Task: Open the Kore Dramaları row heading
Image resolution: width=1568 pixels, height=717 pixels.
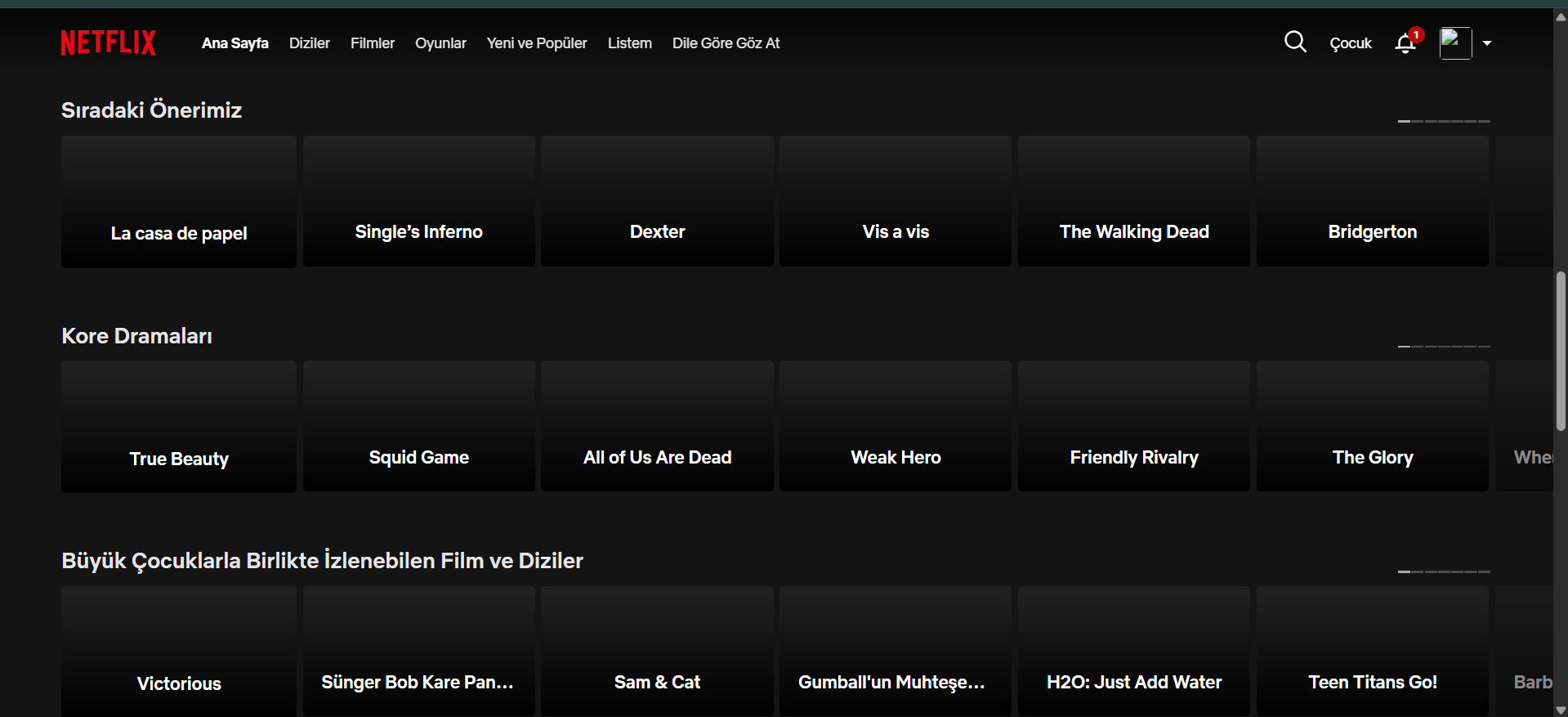Action: [x=136, y=336]
